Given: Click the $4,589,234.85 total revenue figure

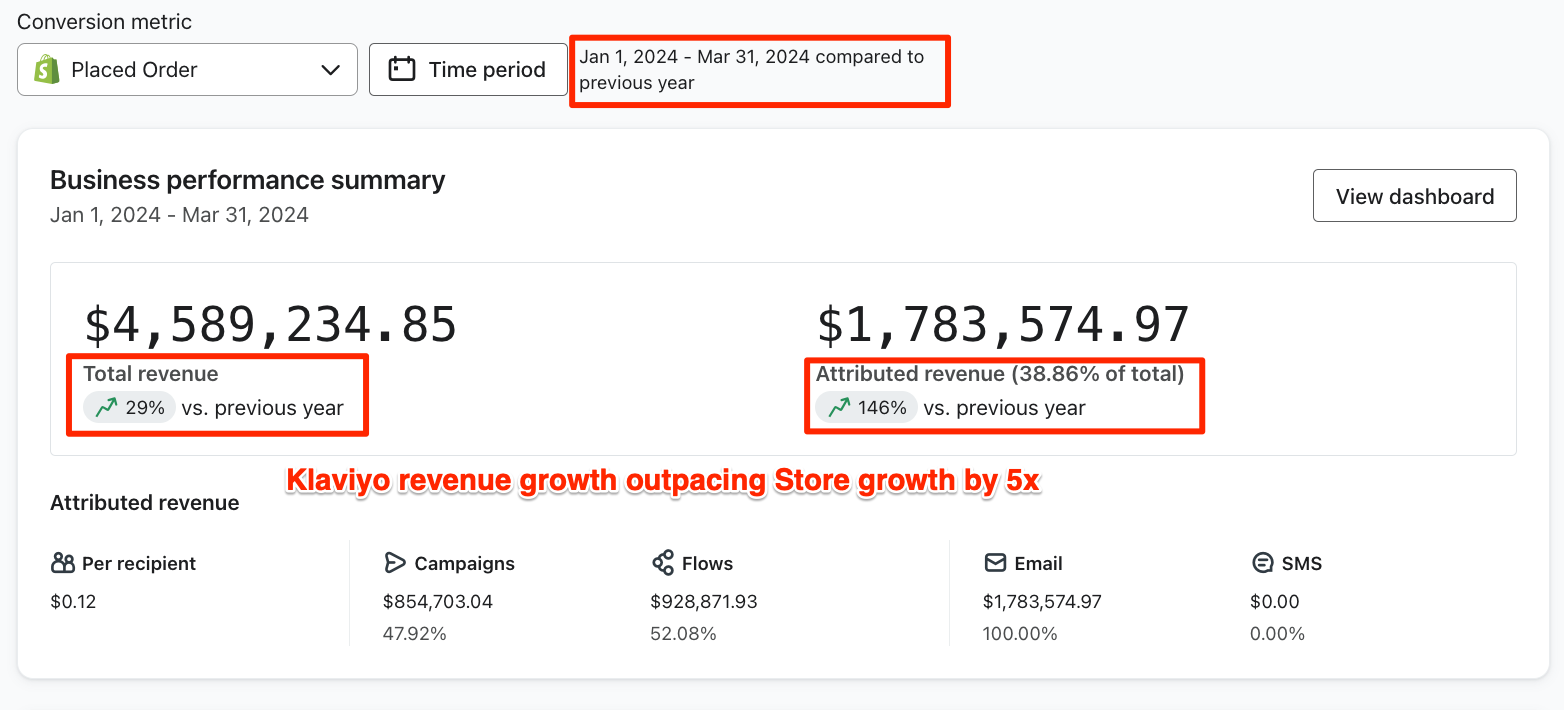Looking at the screenshot, I should click(x=270, y=325).
